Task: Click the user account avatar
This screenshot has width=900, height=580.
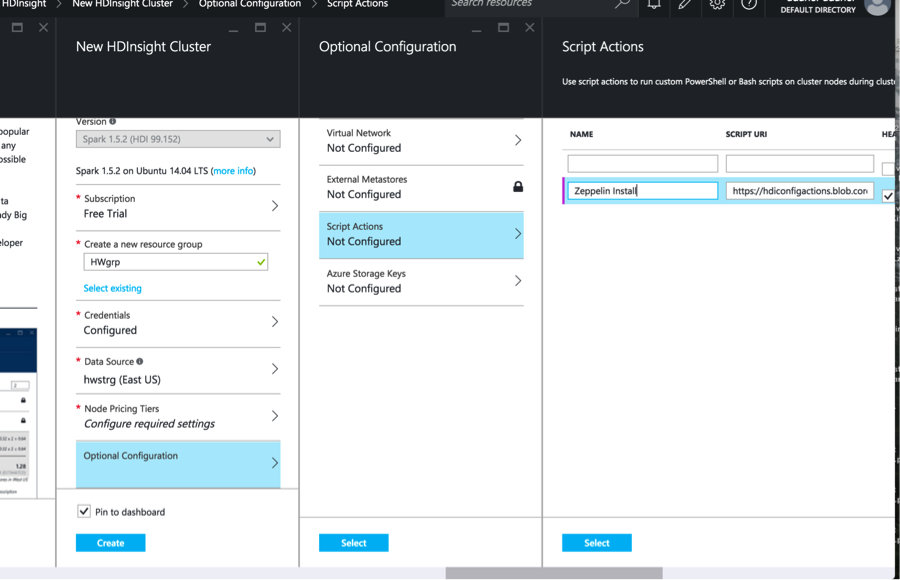Action: 876,6
